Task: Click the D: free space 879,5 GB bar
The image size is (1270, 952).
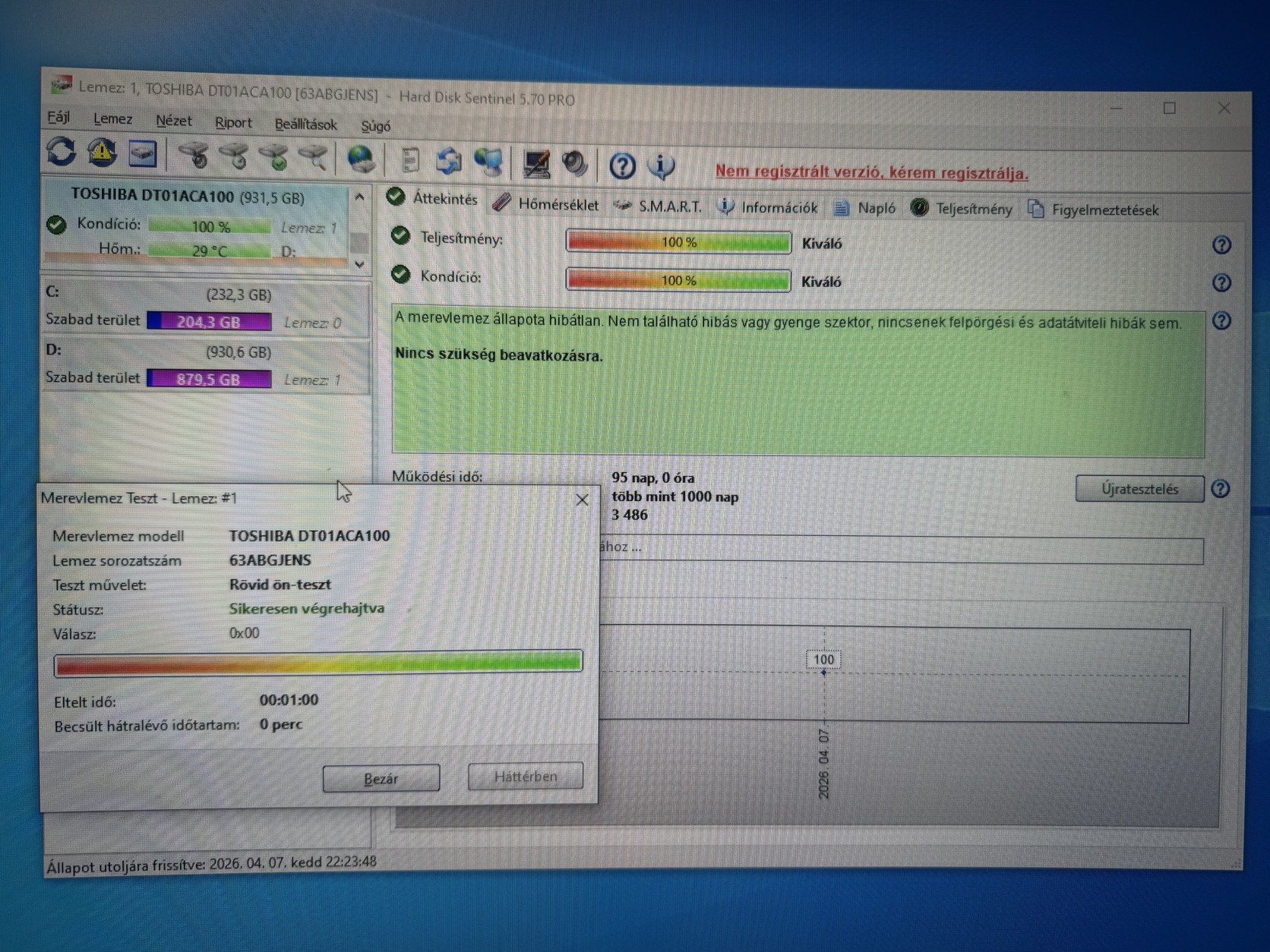Action: (209, 379)
